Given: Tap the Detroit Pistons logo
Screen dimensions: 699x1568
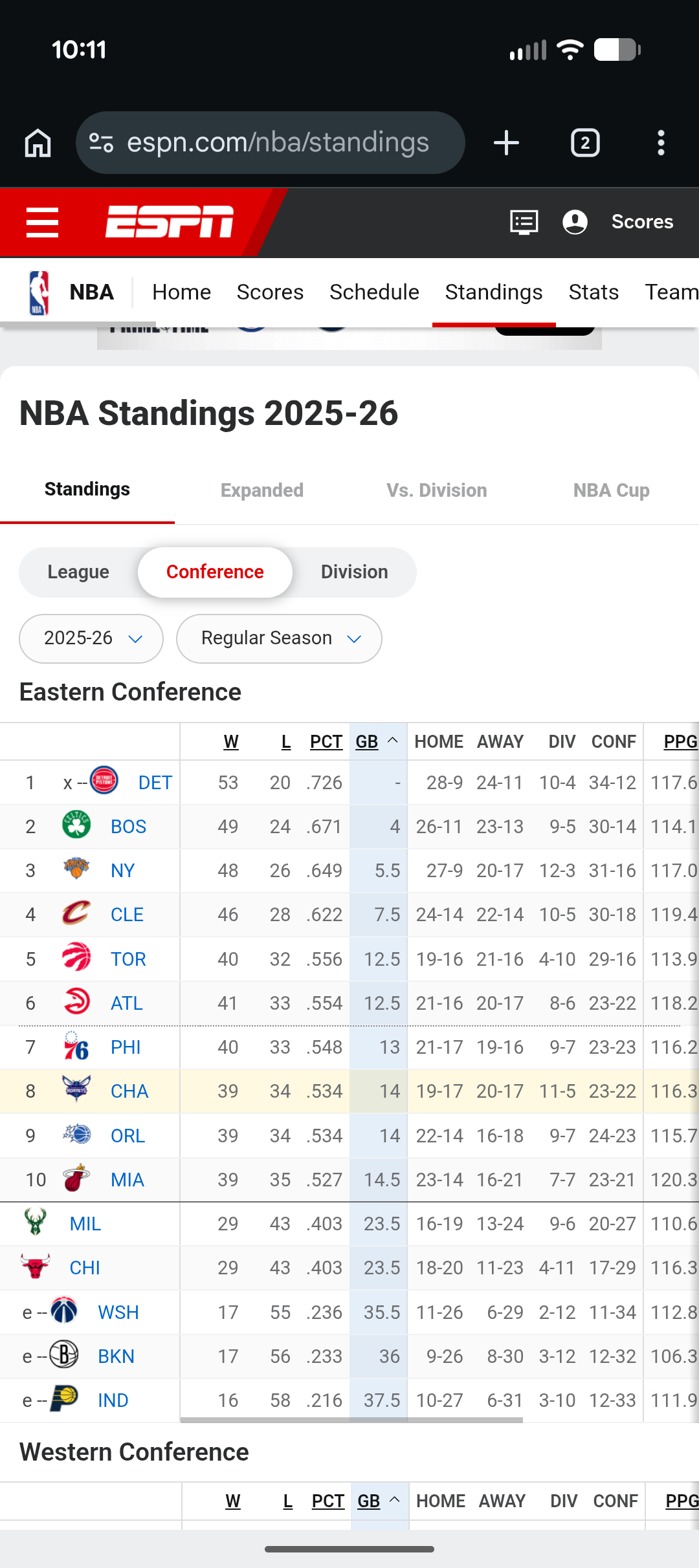Looking at the screenshot, I should click(x=104, y=780).
